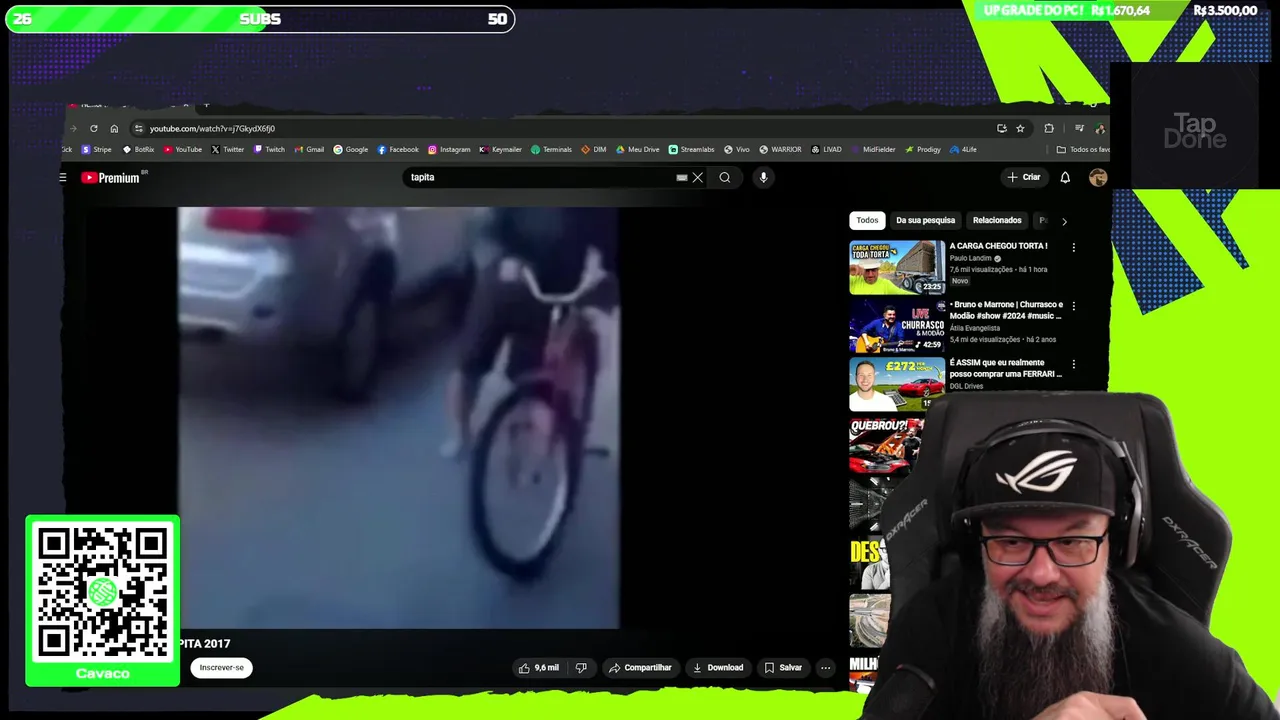The width and height of the screenshot is (1280, 720).
Task: Open the Vivo bookmark
Action: pyautogui.click(x=736, y=149)
